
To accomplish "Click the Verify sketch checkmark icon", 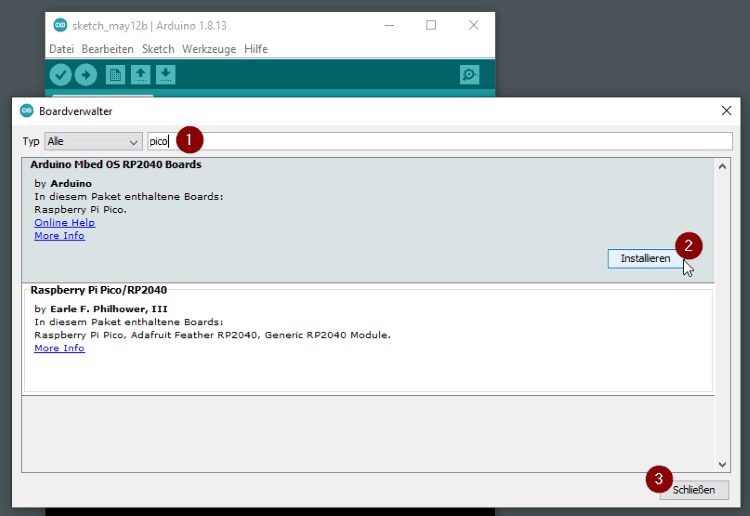I will (x=61, y=74).
